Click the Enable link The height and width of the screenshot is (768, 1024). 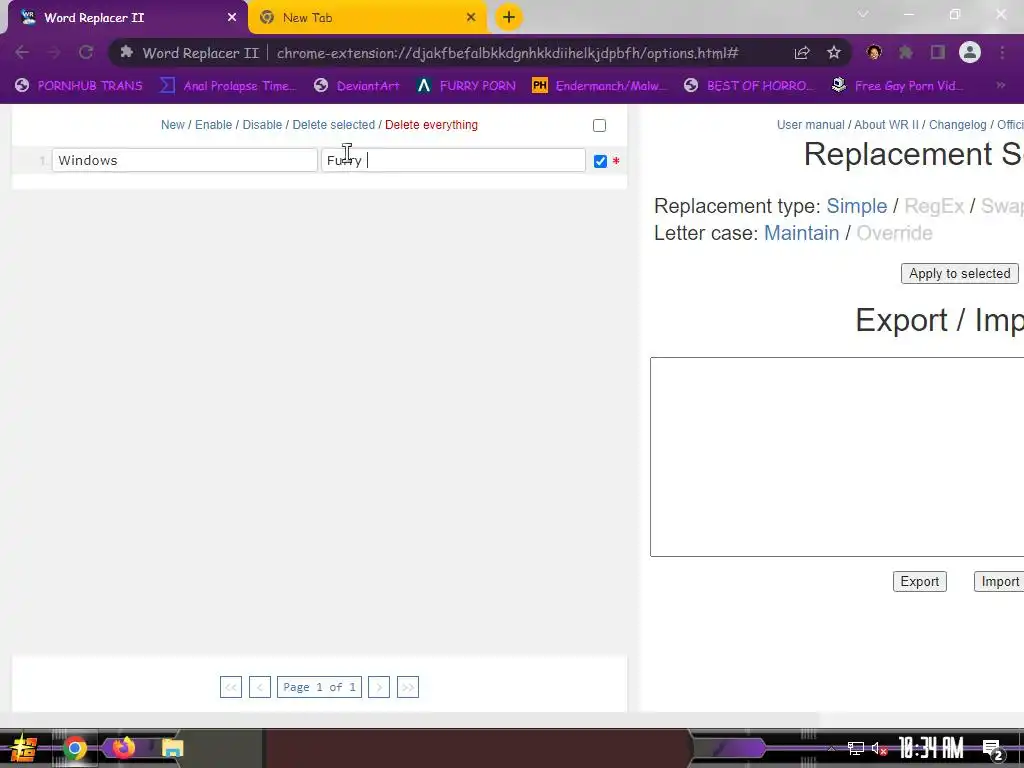tap(214, 125)
